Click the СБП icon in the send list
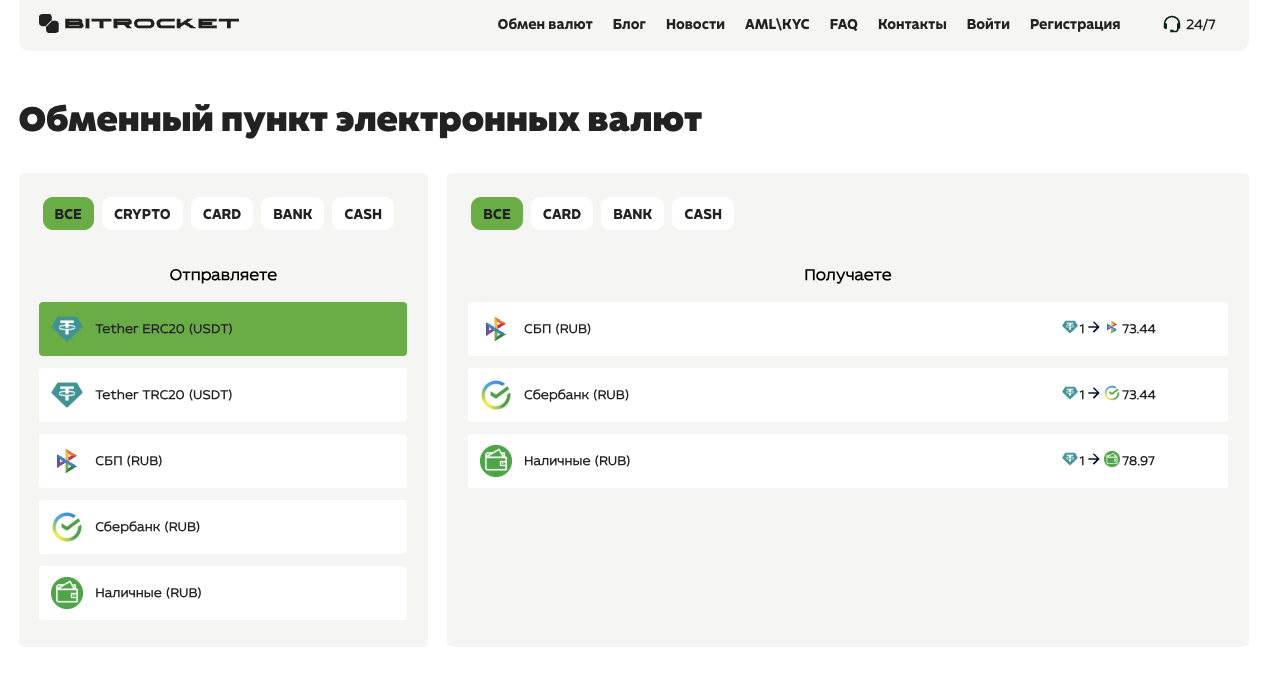This screenshot has width=1269, height=677. click(66, 460)
